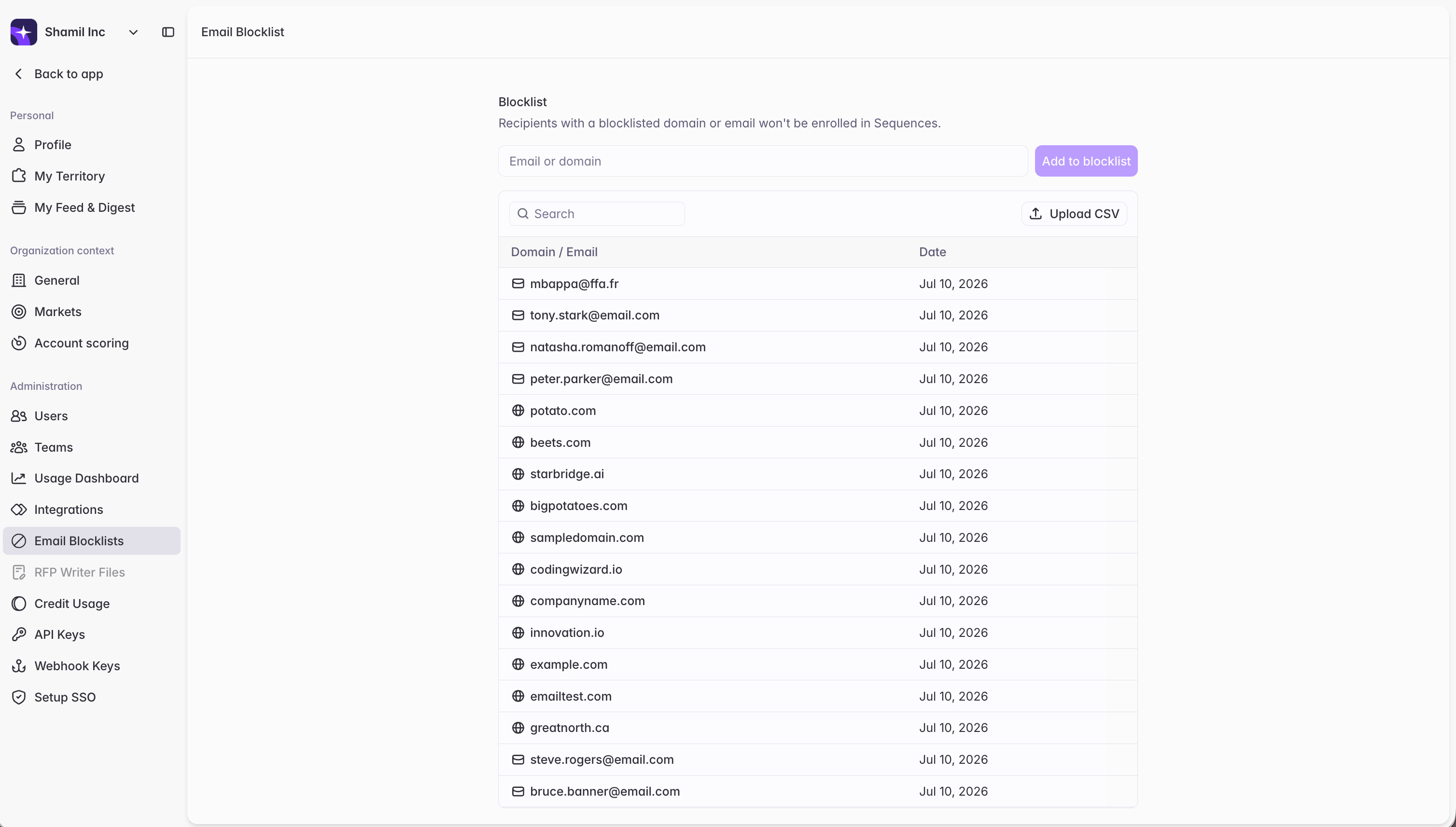Click the Usage Dashboard chart icon

coord(19,478)
